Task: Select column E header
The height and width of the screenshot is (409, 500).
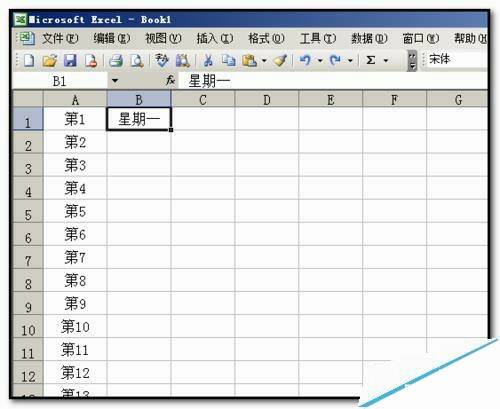Action: [x=330, y=99]
